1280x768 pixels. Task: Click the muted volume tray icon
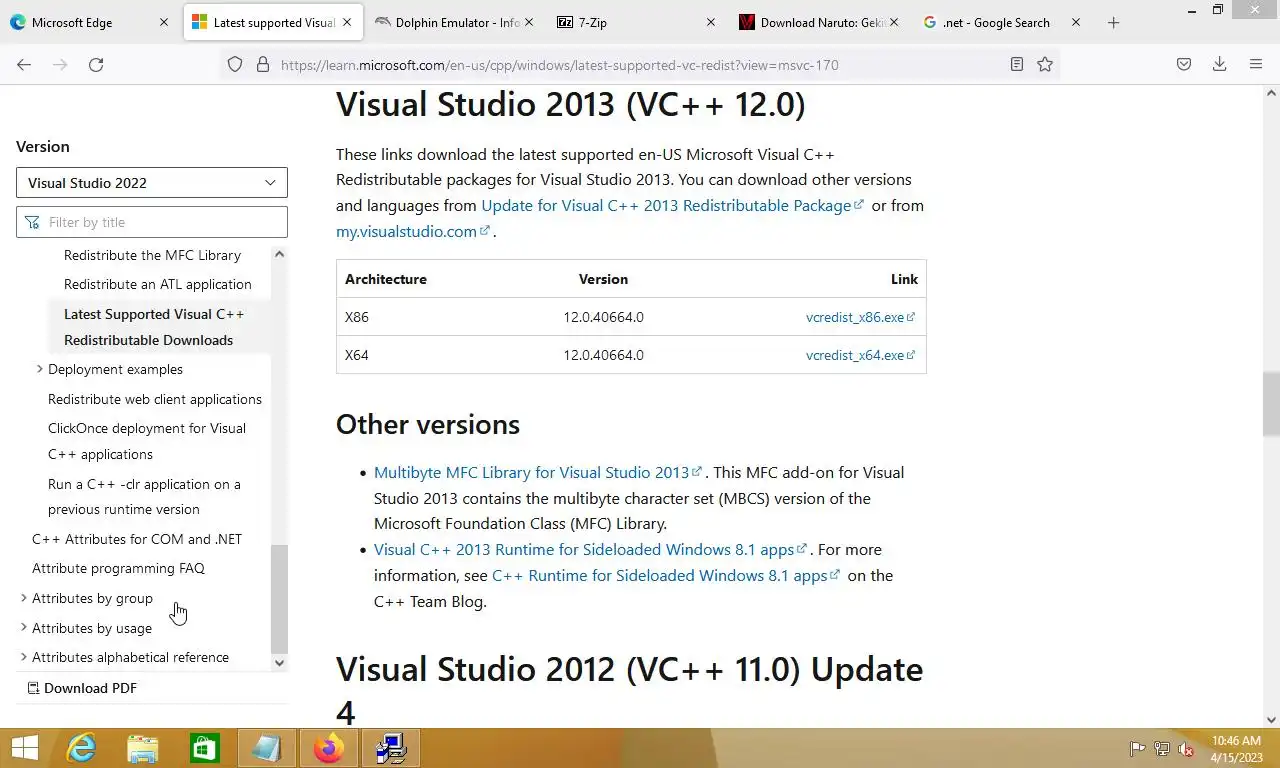[1187, 748]
